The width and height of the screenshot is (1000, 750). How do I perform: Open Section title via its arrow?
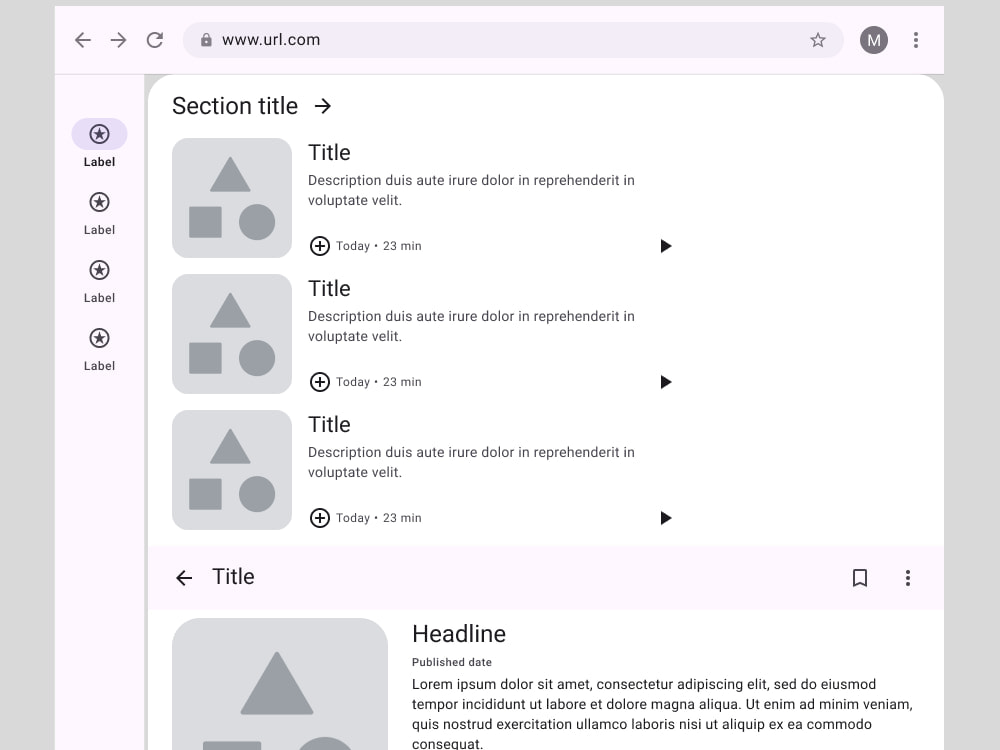click(x=322, y=105)
